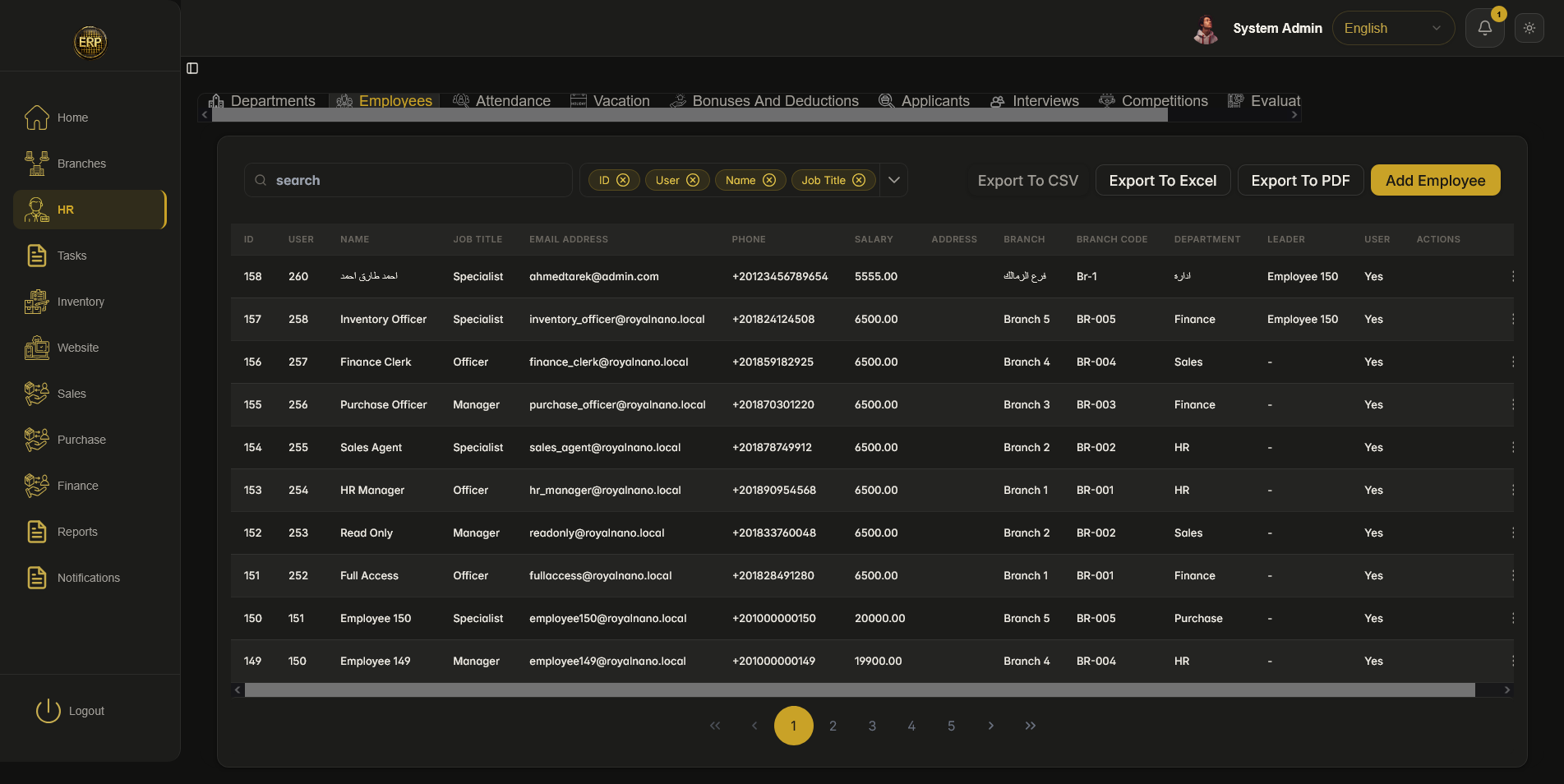Image resolution: width=1564 pixels, height=784 pixels.
Task: Open actions menu for HR Manager row
Action: coord(1512,490)
